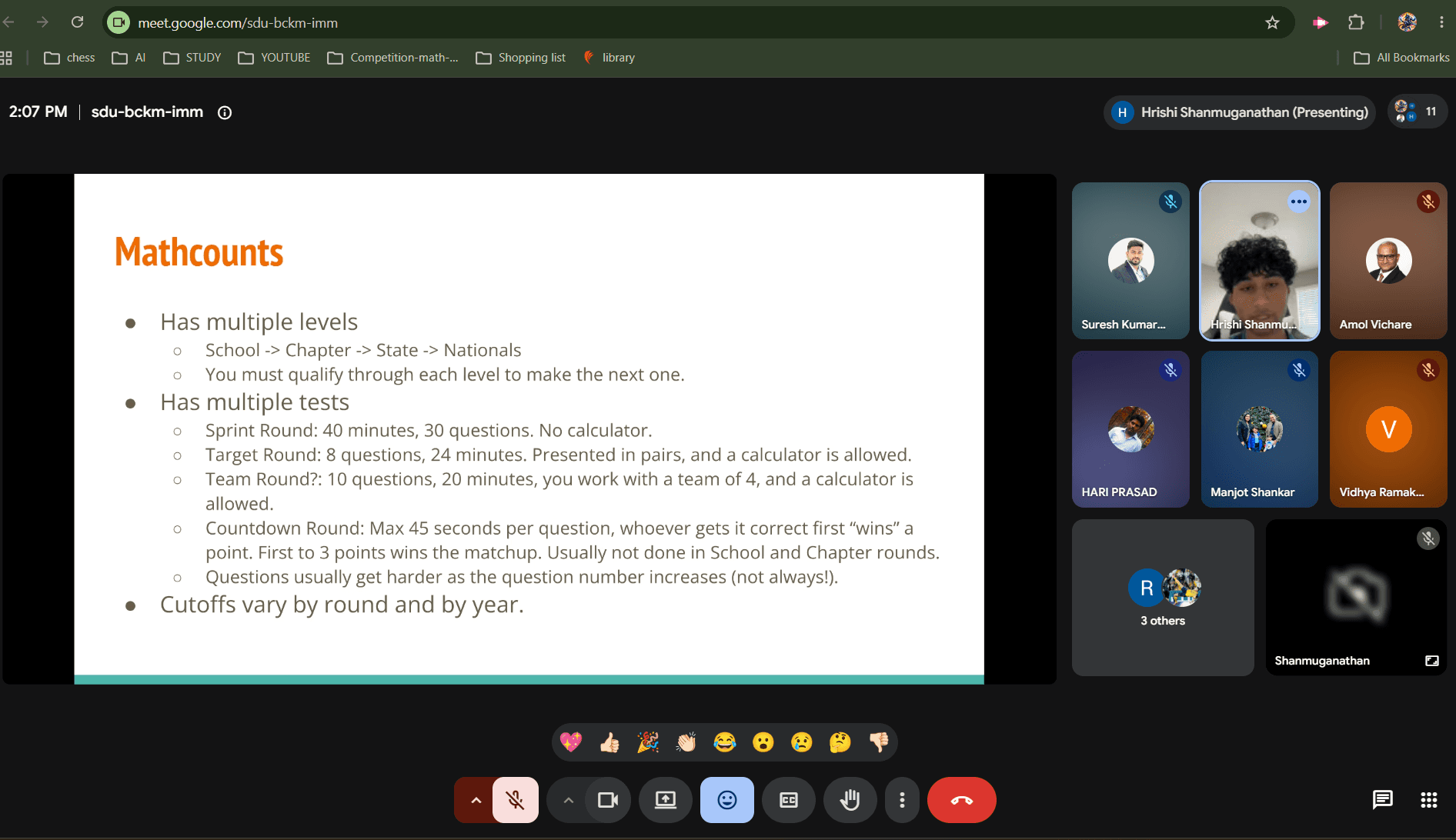Open the apps grid in bookmarks bar
Screen dimensions: 1456x840
coord(6,58)
